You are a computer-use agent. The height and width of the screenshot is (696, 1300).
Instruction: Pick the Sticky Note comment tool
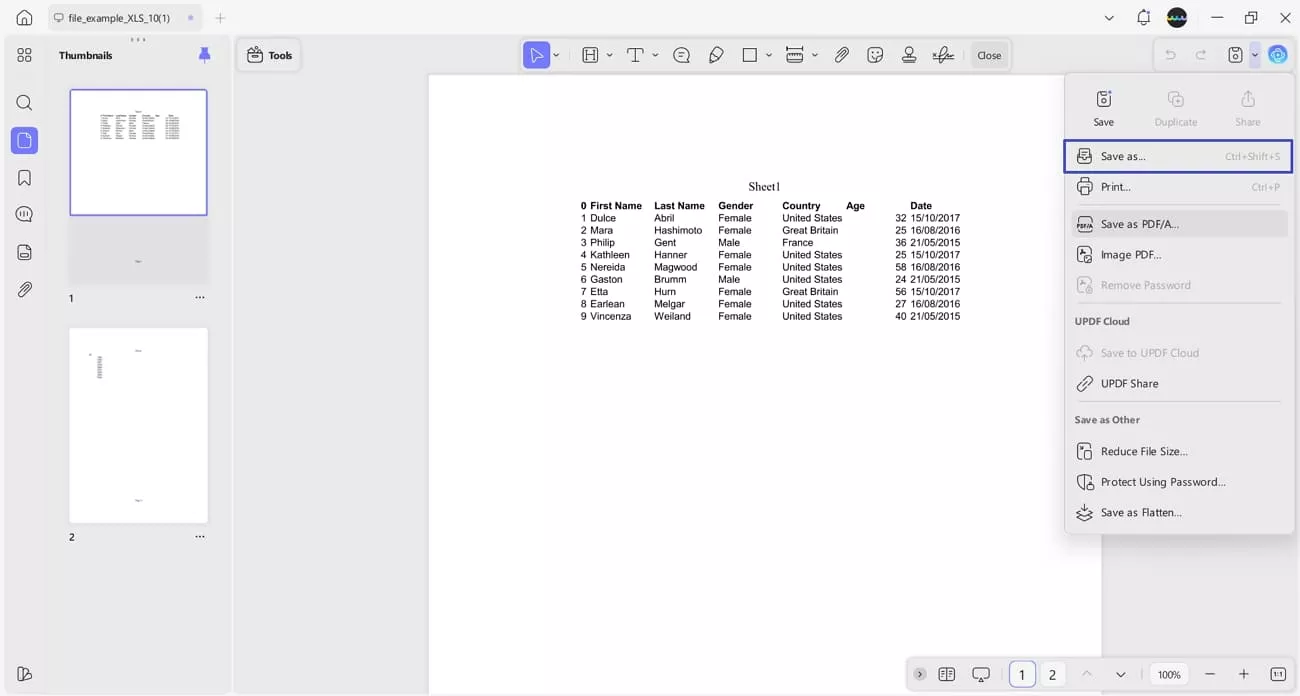pyautogui.click(x=681, y=55)
